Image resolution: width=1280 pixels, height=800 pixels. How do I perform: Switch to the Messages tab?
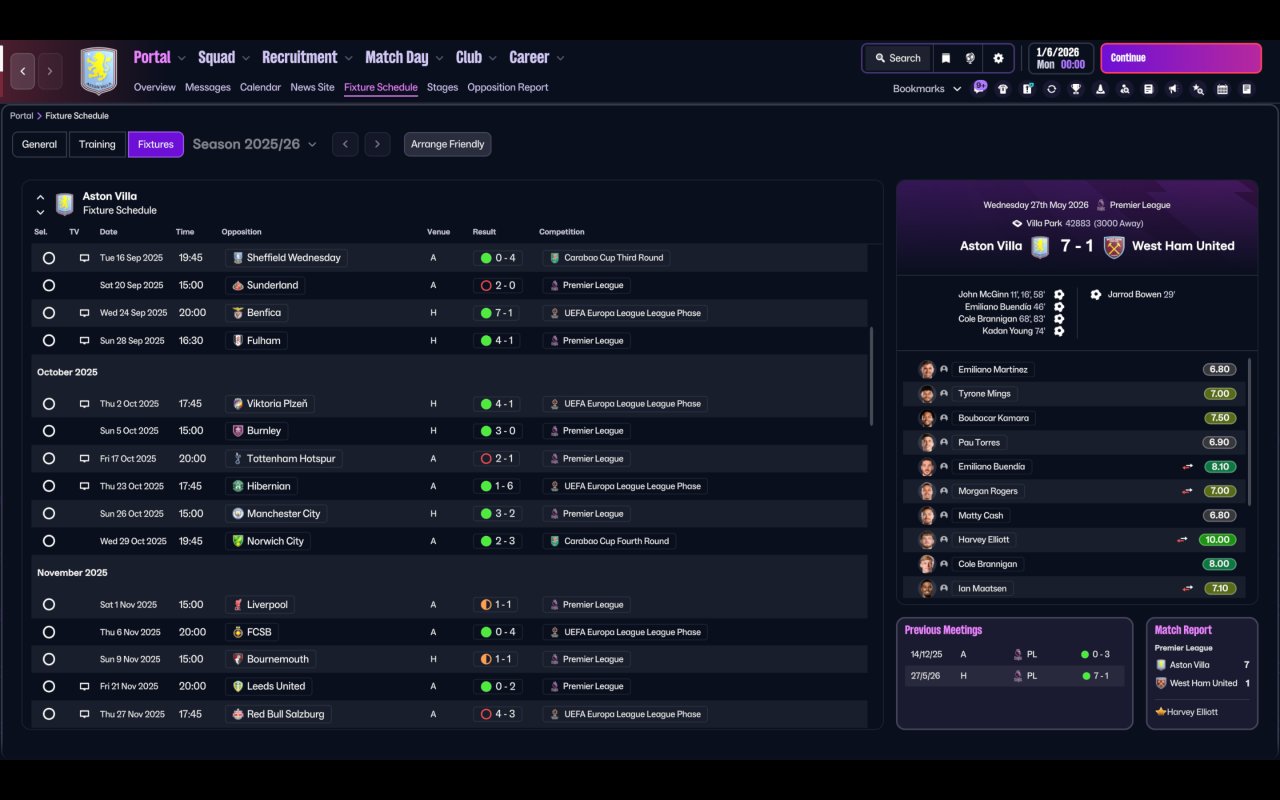click(208, 87)
